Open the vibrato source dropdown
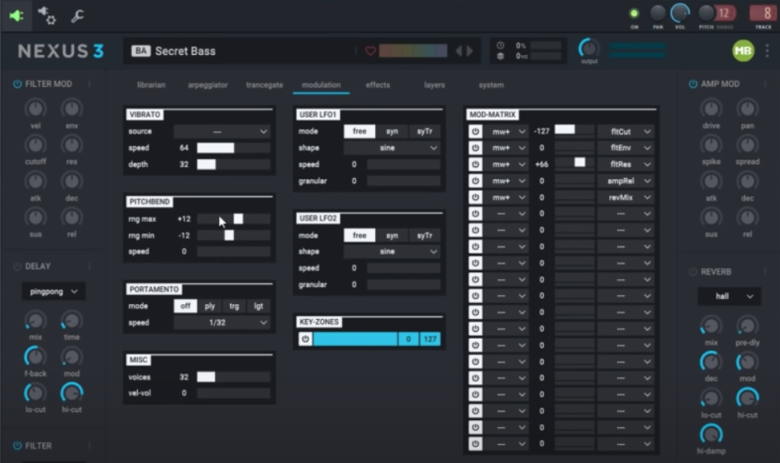The height and width of the screenshot is (463, 780). tap(221, 132)
